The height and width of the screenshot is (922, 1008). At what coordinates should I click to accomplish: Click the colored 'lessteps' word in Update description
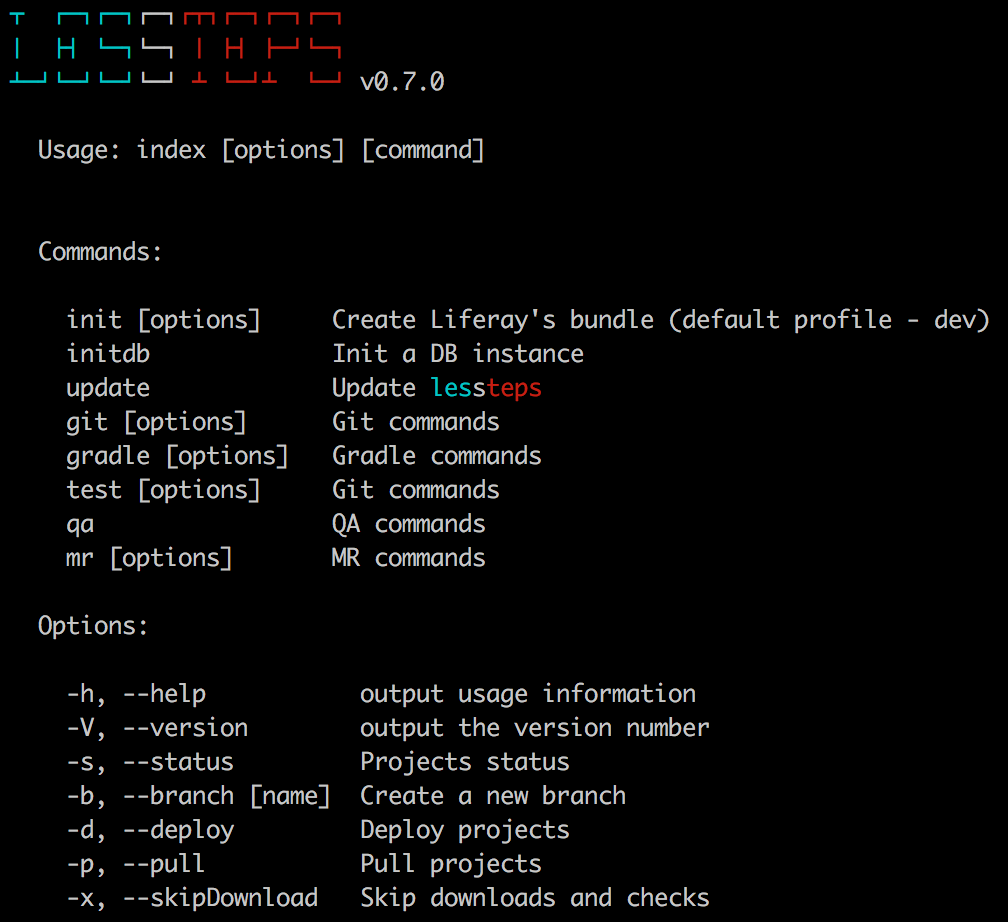pos(486,388)
